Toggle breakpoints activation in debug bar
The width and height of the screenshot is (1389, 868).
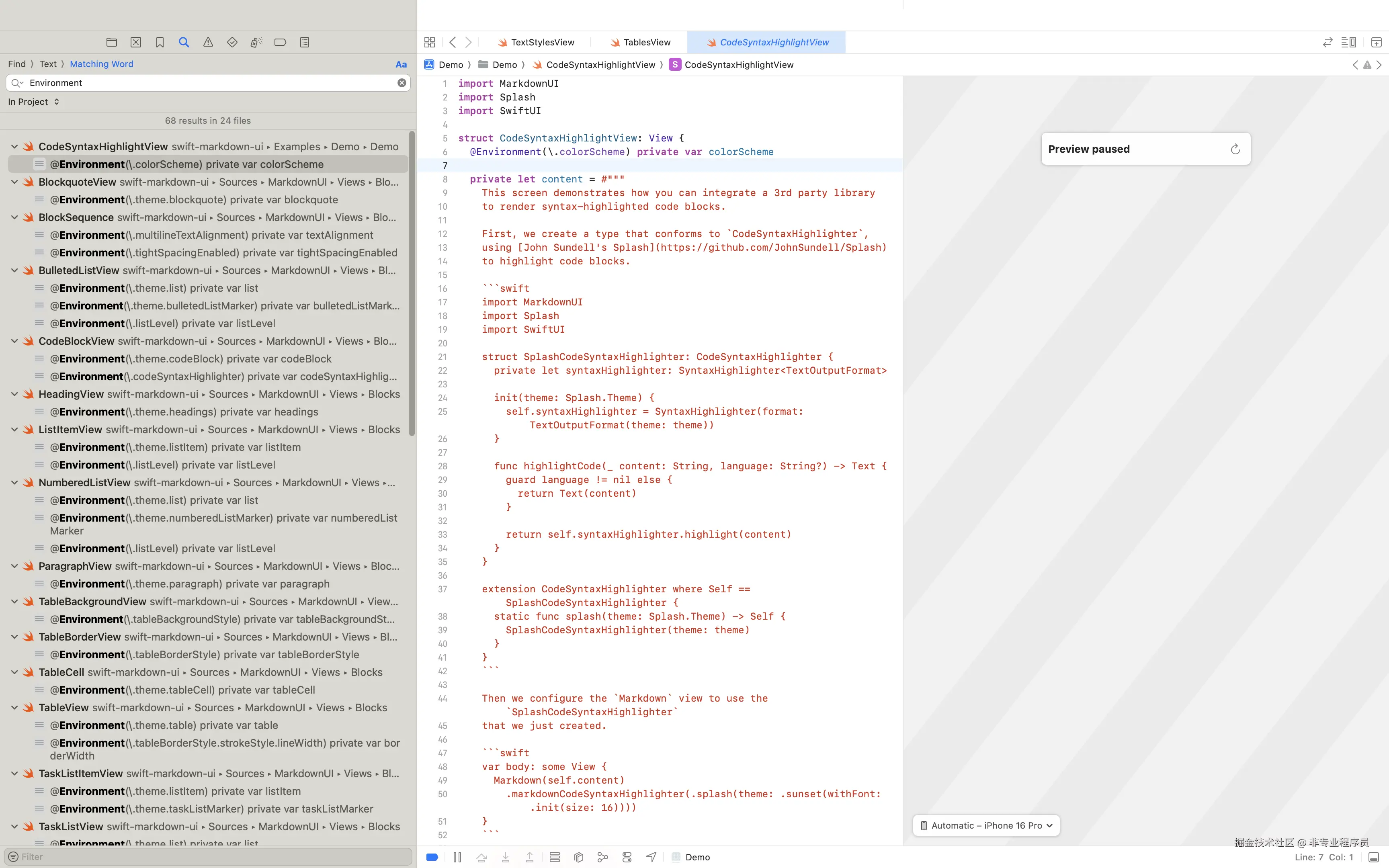click(432, 857)
